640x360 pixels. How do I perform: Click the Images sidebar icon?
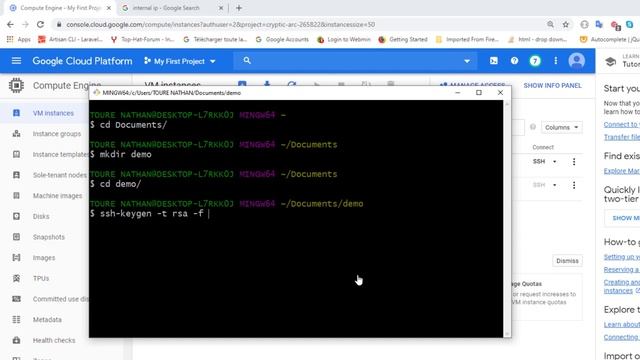click(16, 258)
